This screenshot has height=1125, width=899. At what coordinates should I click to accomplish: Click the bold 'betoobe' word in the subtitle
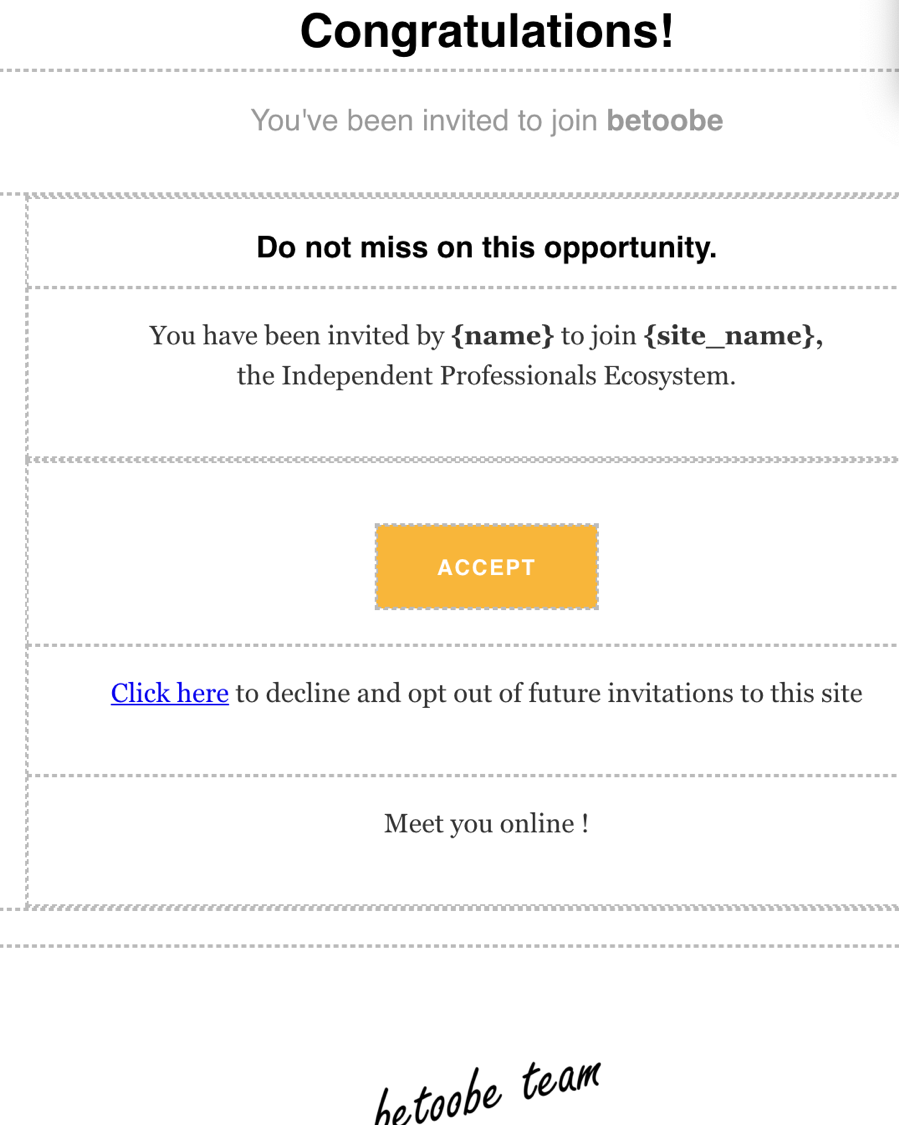pyautogui.click(x=665, y=121)
